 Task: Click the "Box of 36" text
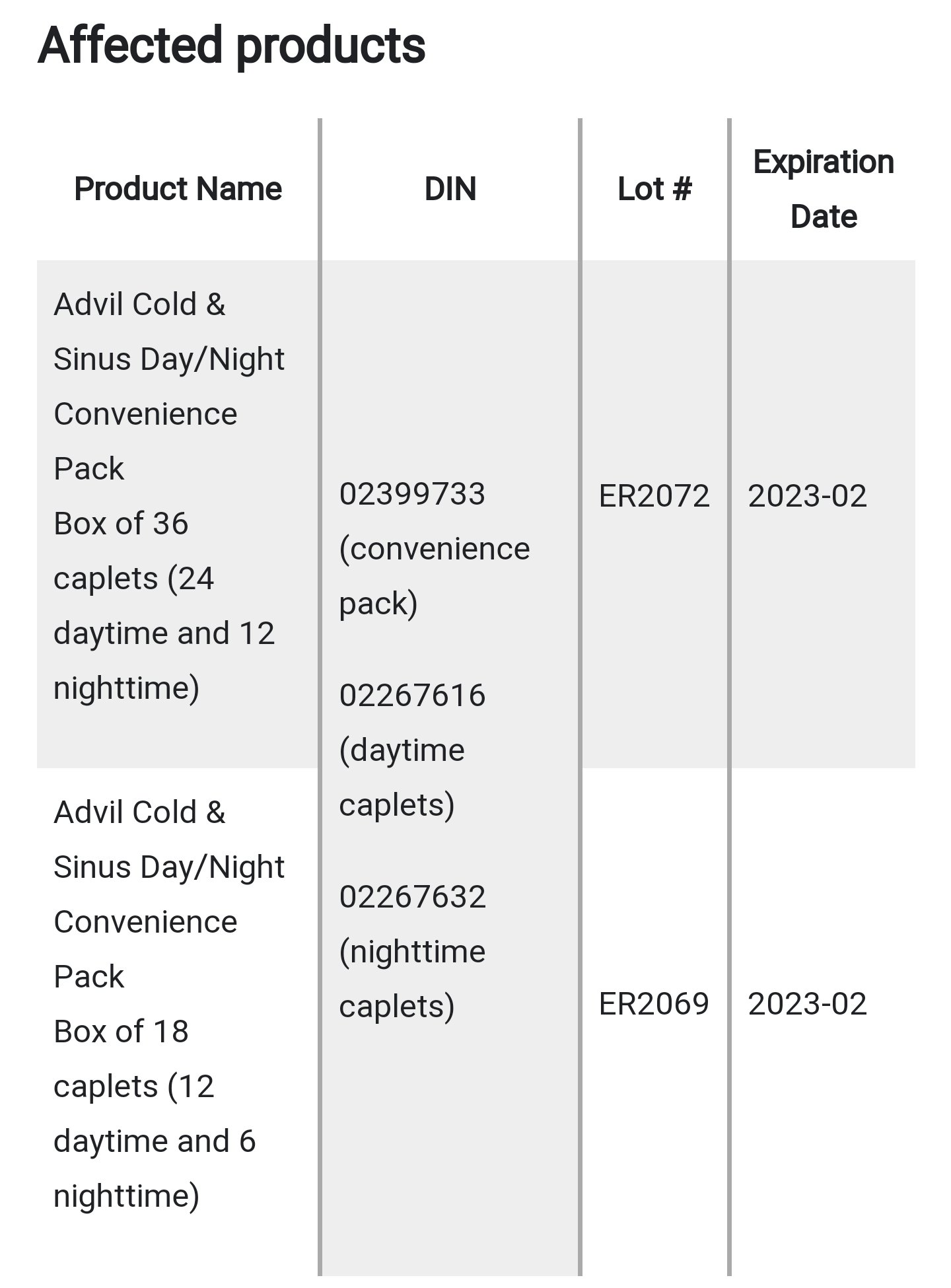(x=121, y=524)
